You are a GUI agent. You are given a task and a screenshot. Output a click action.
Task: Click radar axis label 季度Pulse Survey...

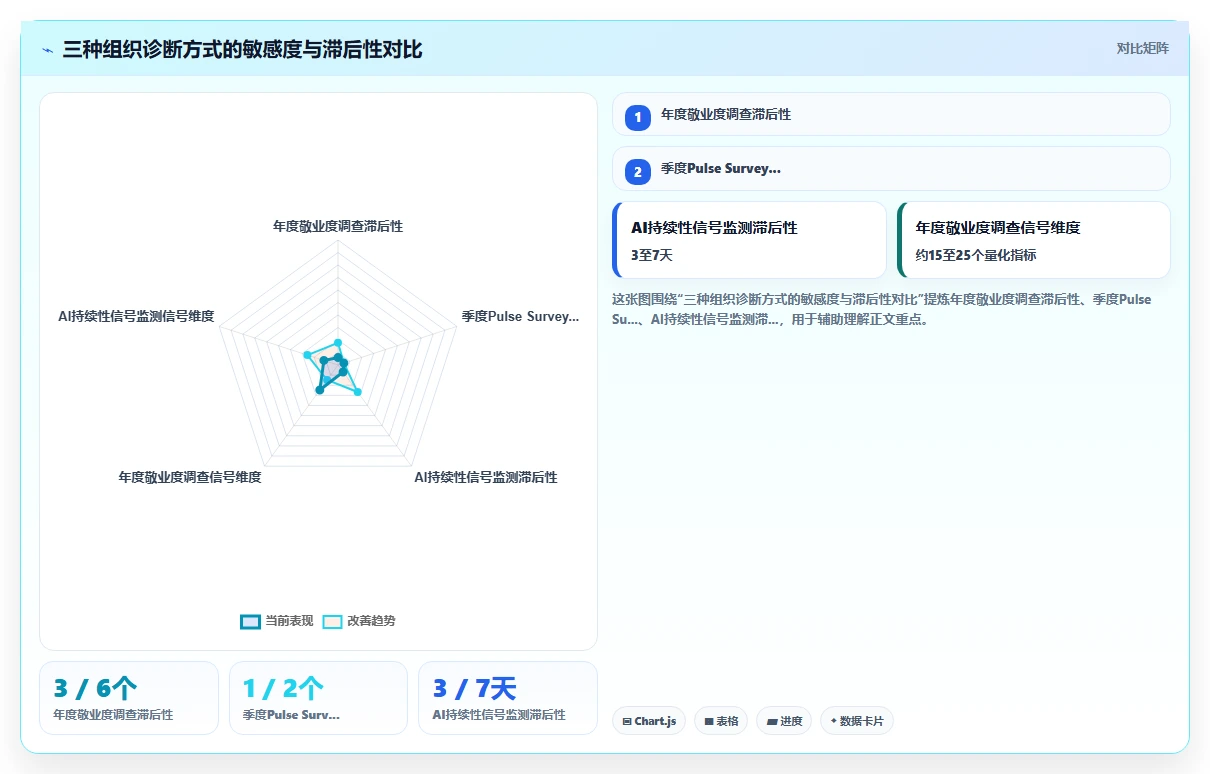(520, 316)
